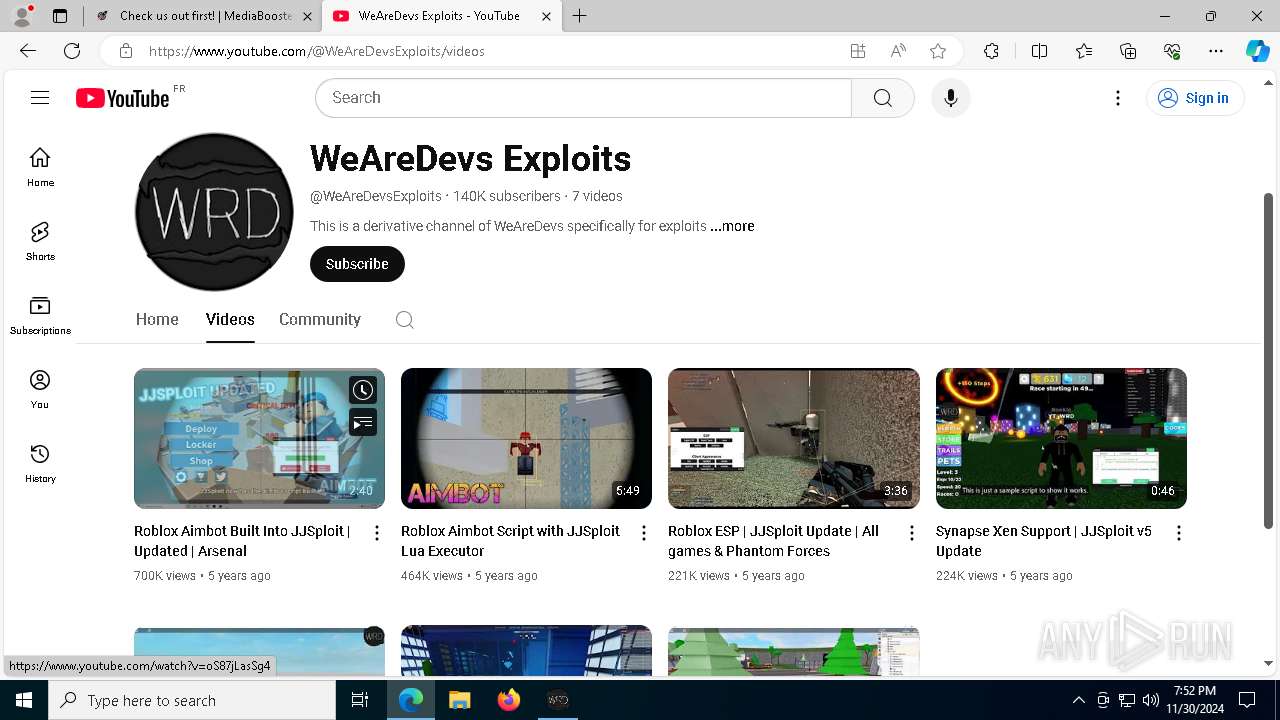Click the Sign in button
1280x720 pixels.
(1194, 98)
